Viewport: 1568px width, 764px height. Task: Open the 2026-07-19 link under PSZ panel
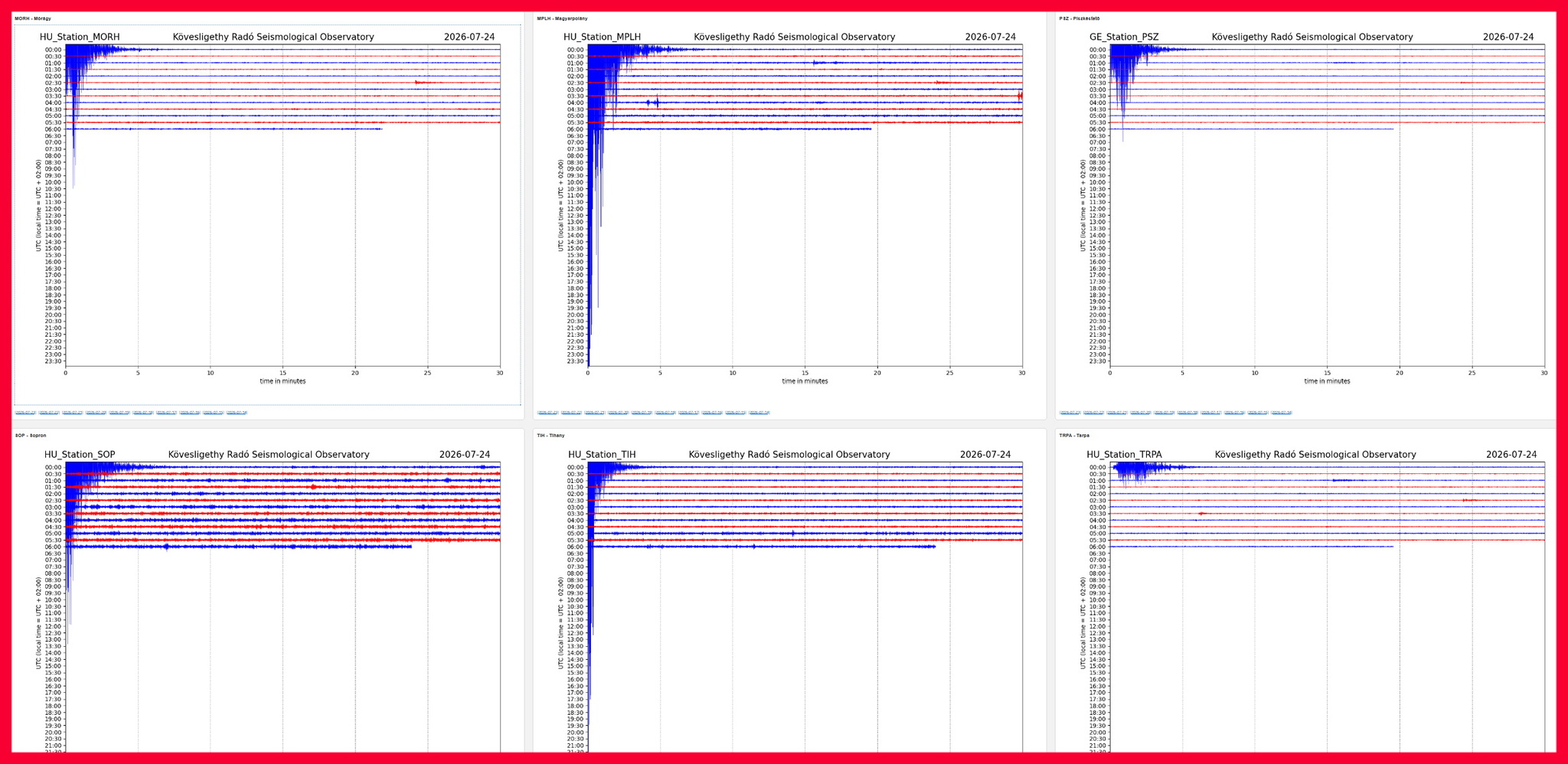tap(1164, 413)
